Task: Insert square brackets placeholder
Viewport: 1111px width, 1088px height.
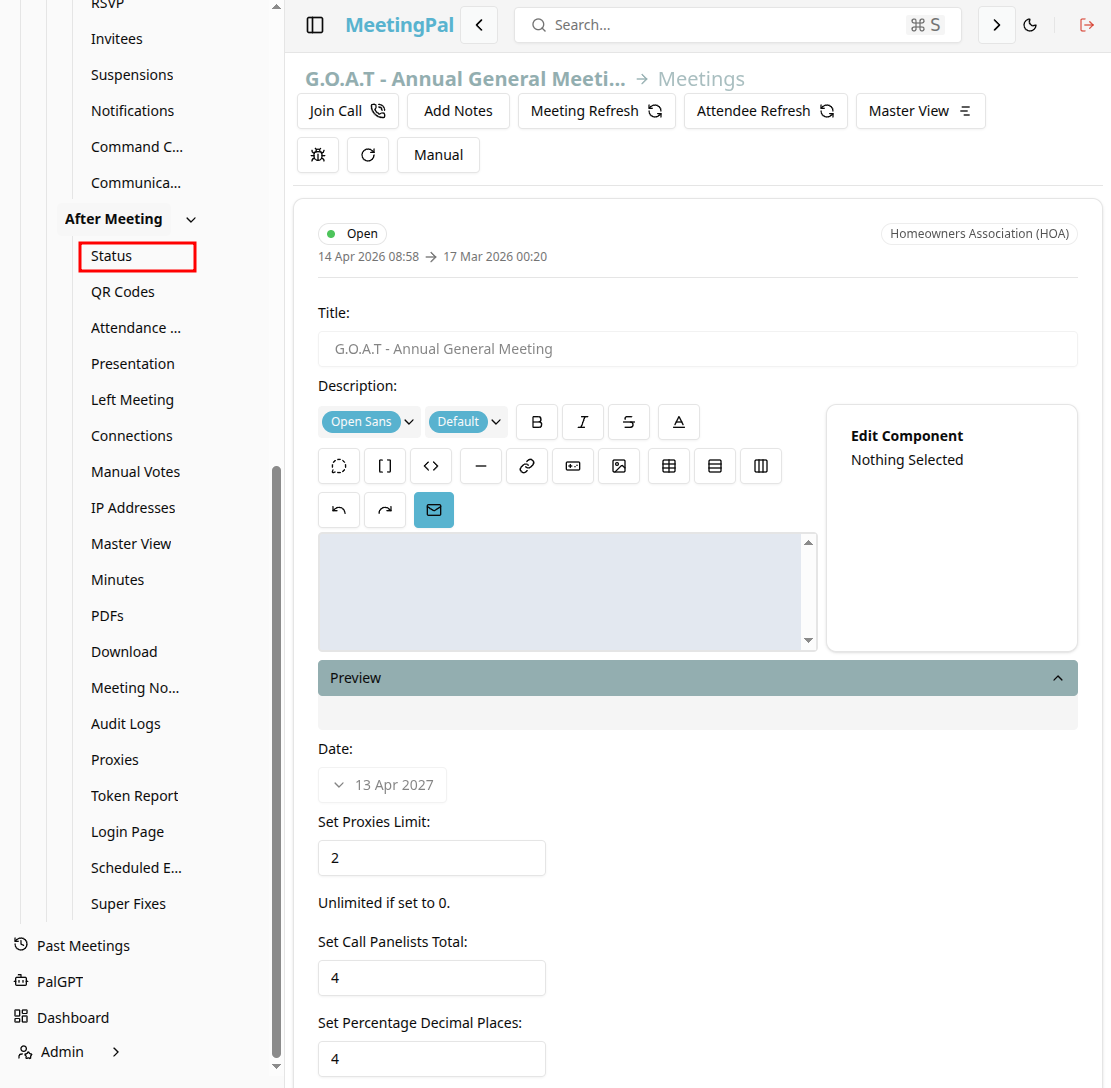Action: (385, 466)
